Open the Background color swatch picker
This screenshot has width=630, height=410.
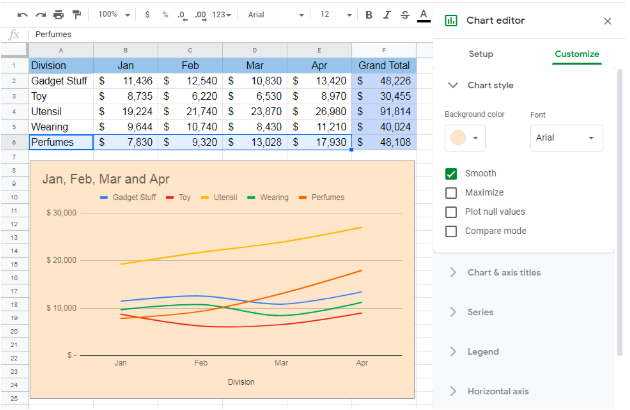[465, 138]
